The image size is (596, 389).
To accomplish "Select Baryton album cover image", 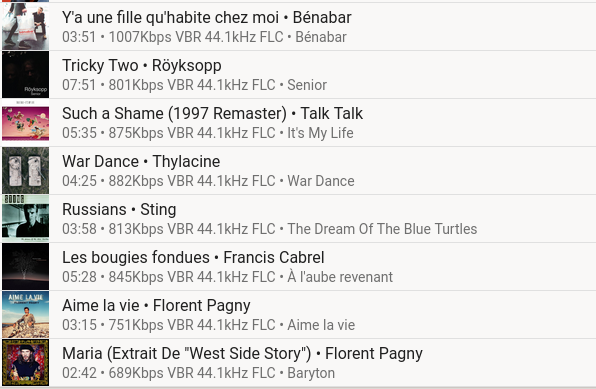I will 25,362.
